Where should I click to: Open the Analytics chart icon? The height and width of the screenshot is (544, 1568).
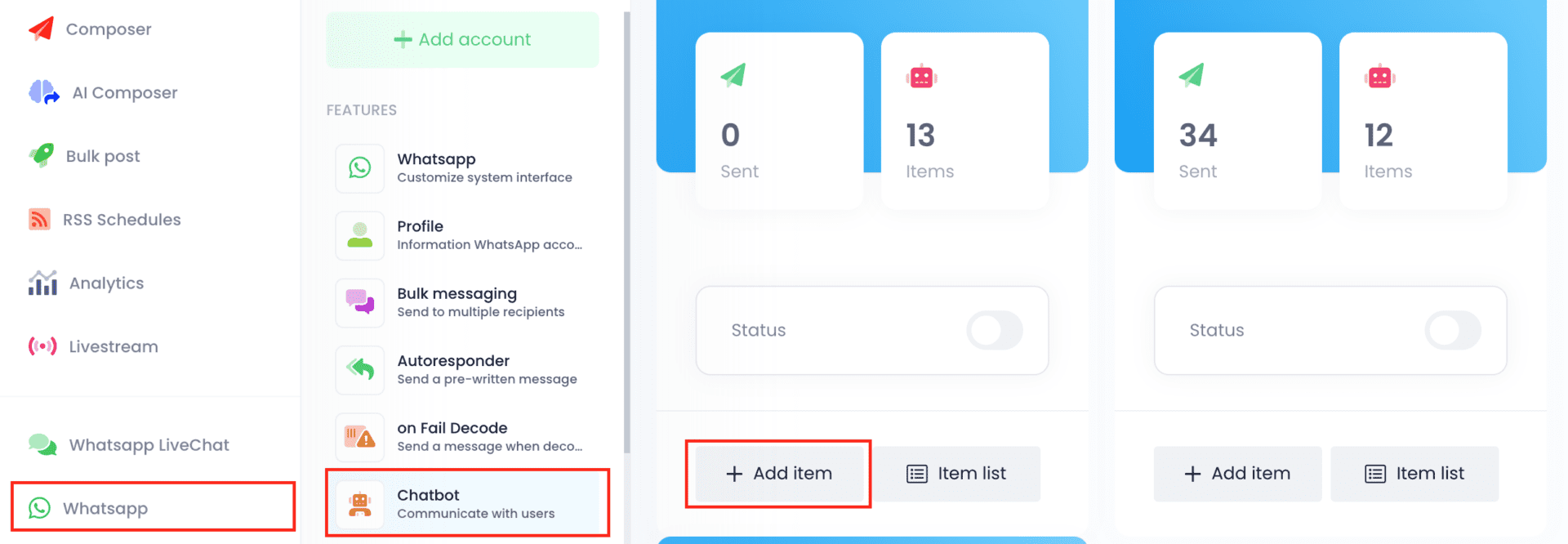tap(42, 283)
